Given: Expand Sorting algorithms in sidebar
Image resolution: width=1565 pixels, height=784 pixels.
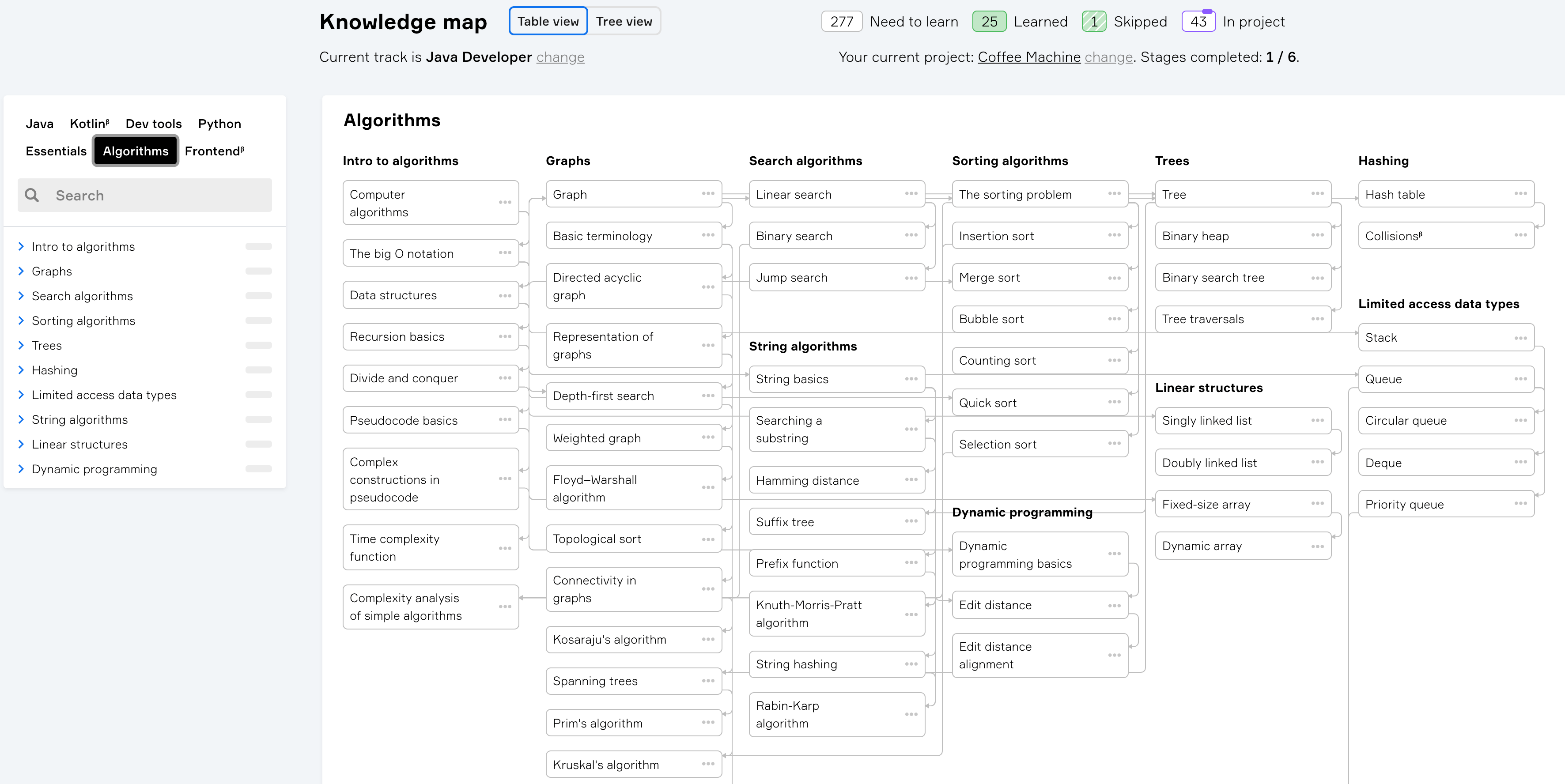Looking at the screenshot, I should [x=21, y=320].
